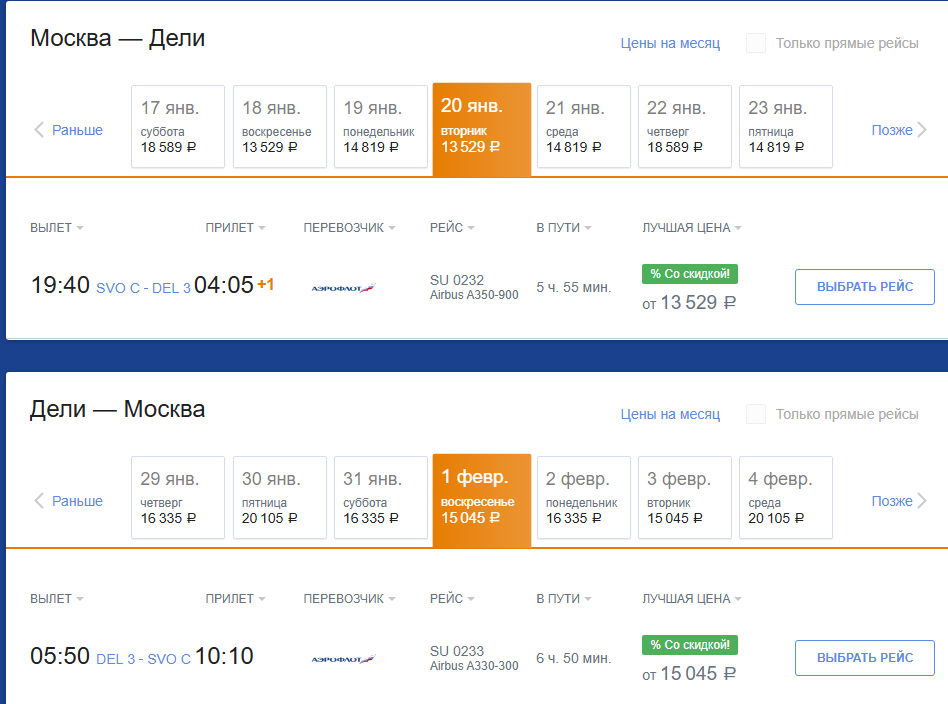
Task: Click right chevron next to Позже for Москва — Дели
Action: [x=921, y=129]
